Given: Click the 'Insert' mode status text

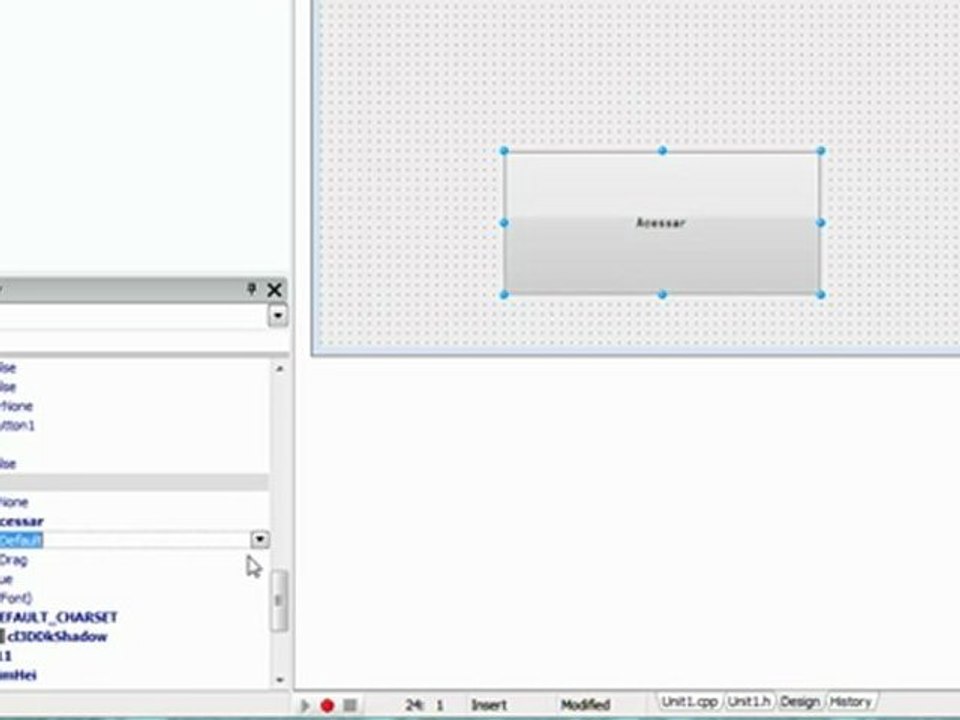Looking at the screenshot, I should click(x=489, y=705).
